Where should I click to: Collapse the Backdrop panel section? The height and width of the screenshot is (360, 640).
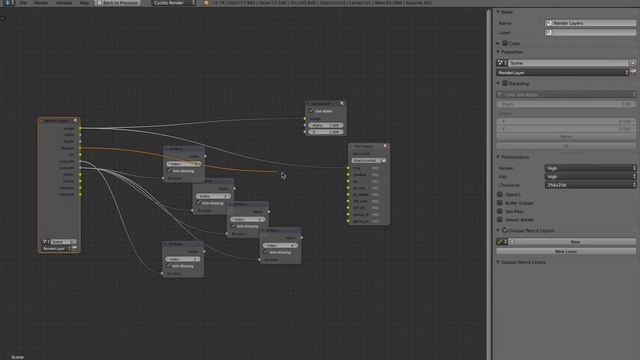498,83
